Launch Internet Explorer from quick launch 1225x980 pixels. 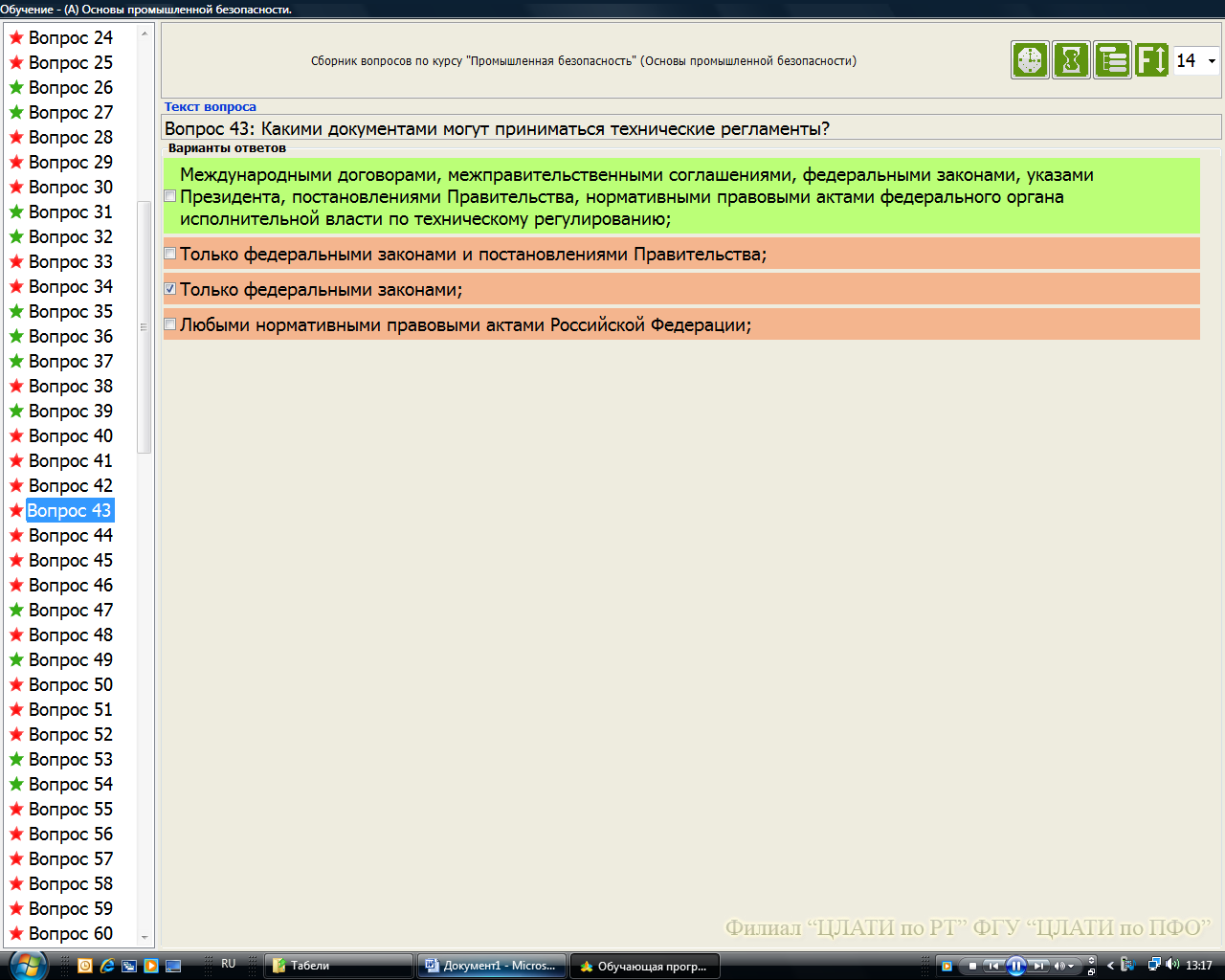(107, 966)
